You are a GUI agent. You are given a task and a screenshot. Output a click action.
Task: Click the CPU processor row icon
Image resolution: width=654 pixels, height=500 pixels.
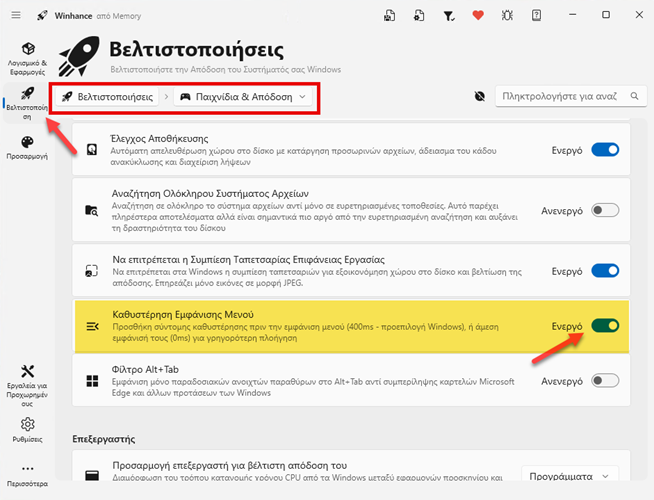[x=92, y=475]
